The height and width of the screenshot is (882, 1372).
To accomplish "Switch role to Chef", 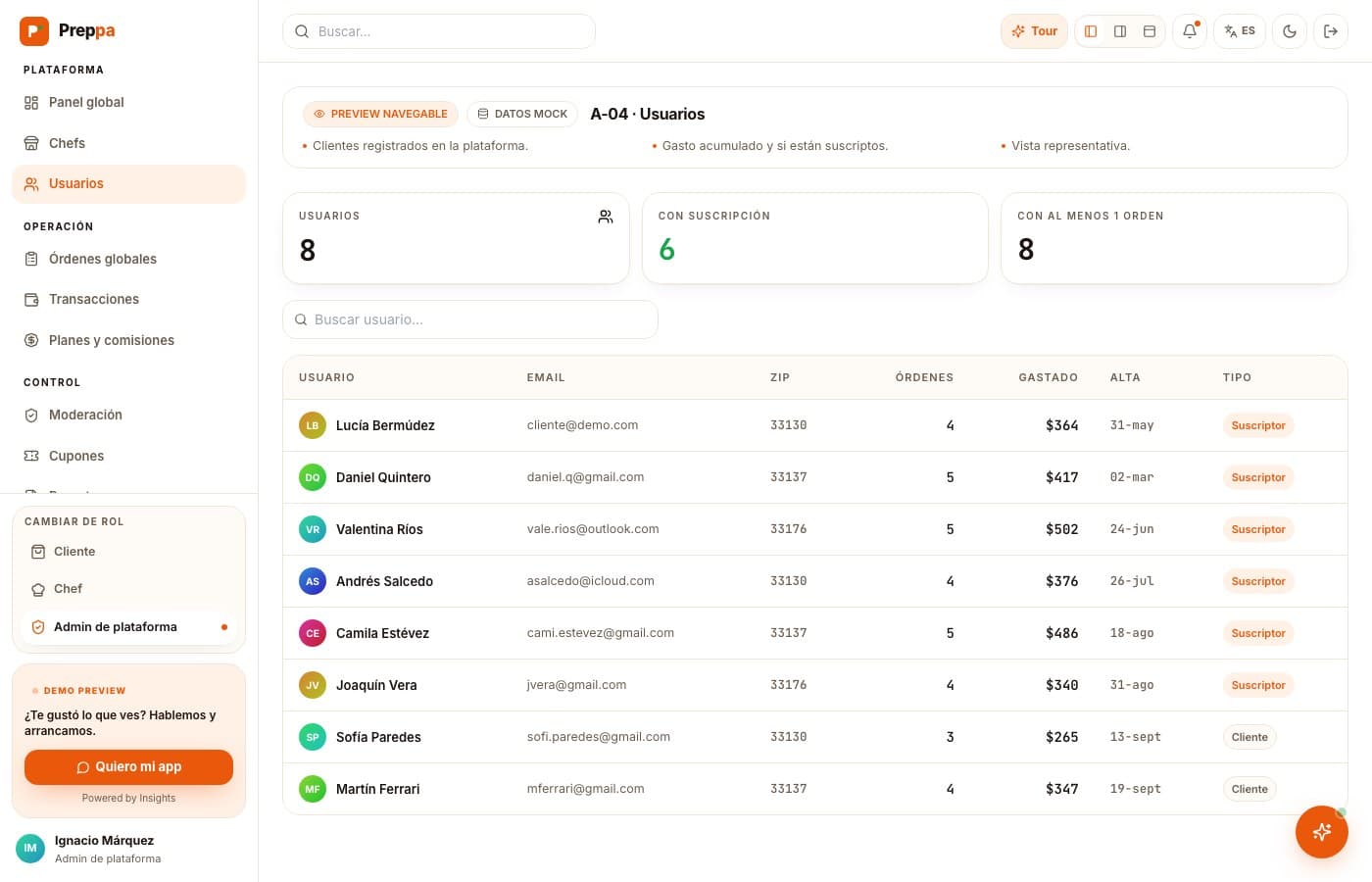I will coord(128,589).
